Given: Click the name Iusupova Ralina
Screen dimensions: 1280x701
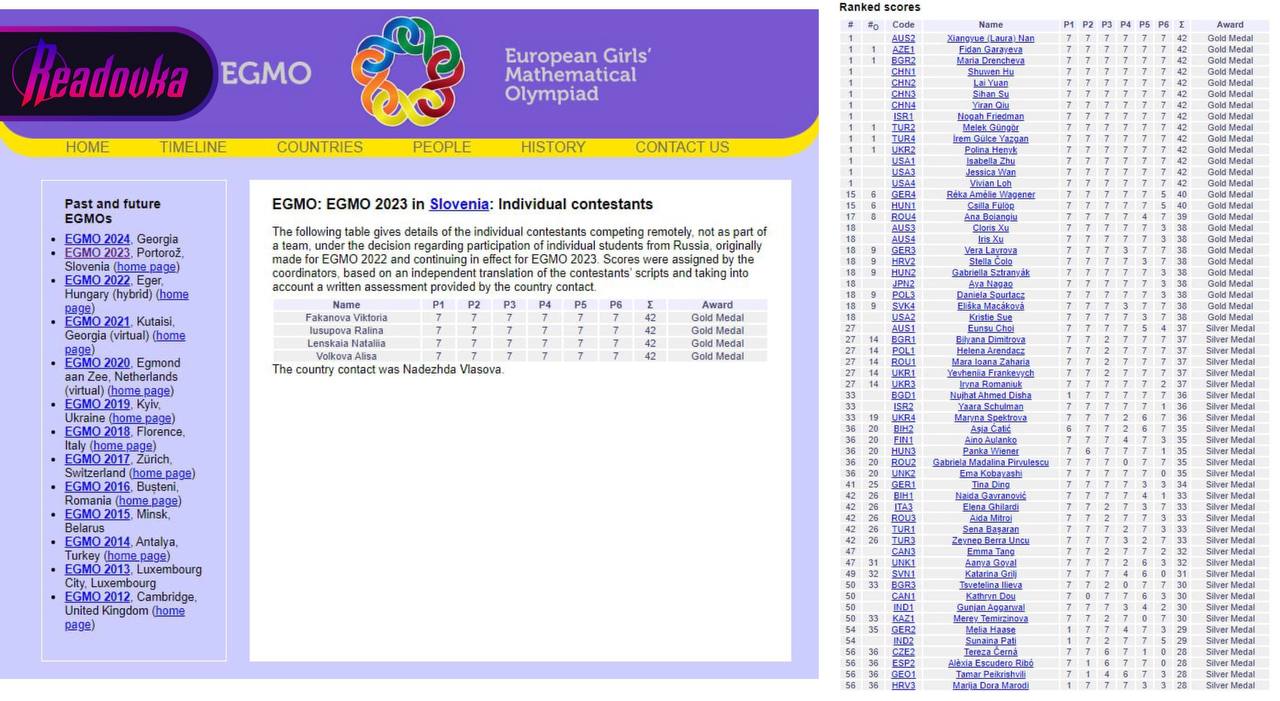Looking at the screenshot, I should (x=346, y=331).
